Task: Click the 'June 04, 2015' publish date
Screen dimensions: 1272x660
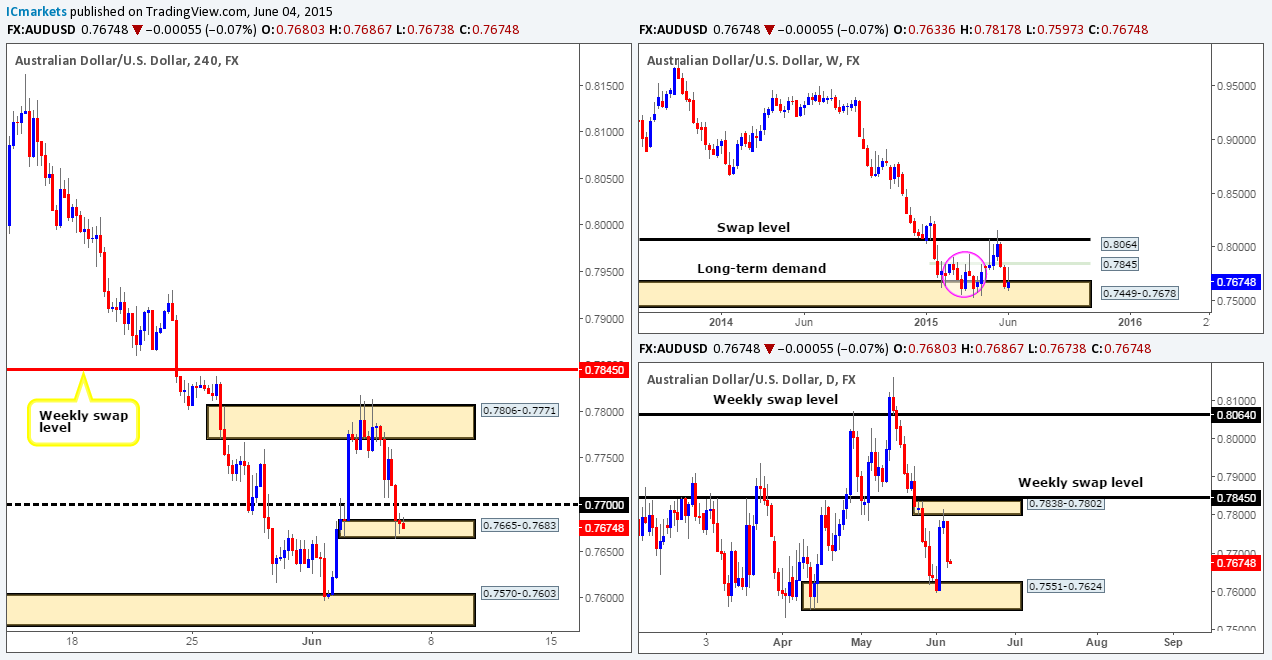Action: coord(294,12)
